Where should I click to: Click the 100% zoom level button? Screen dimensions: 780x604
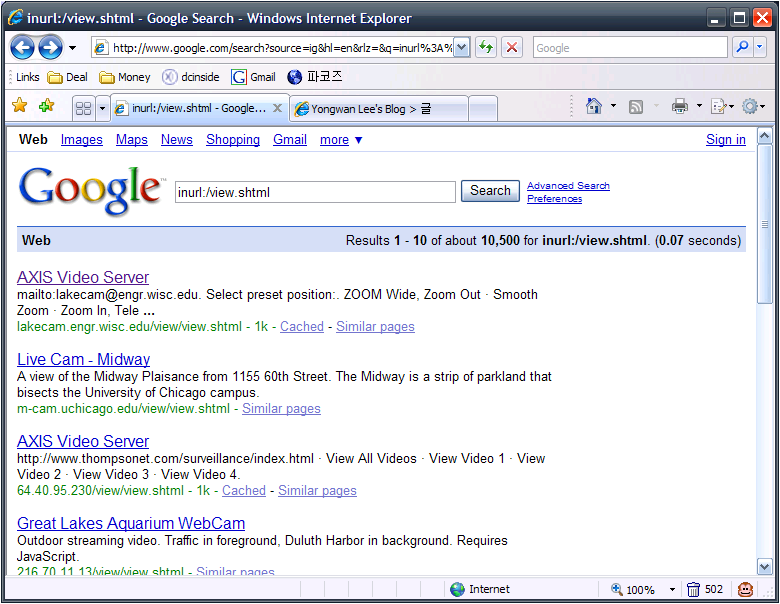point(633,590)
